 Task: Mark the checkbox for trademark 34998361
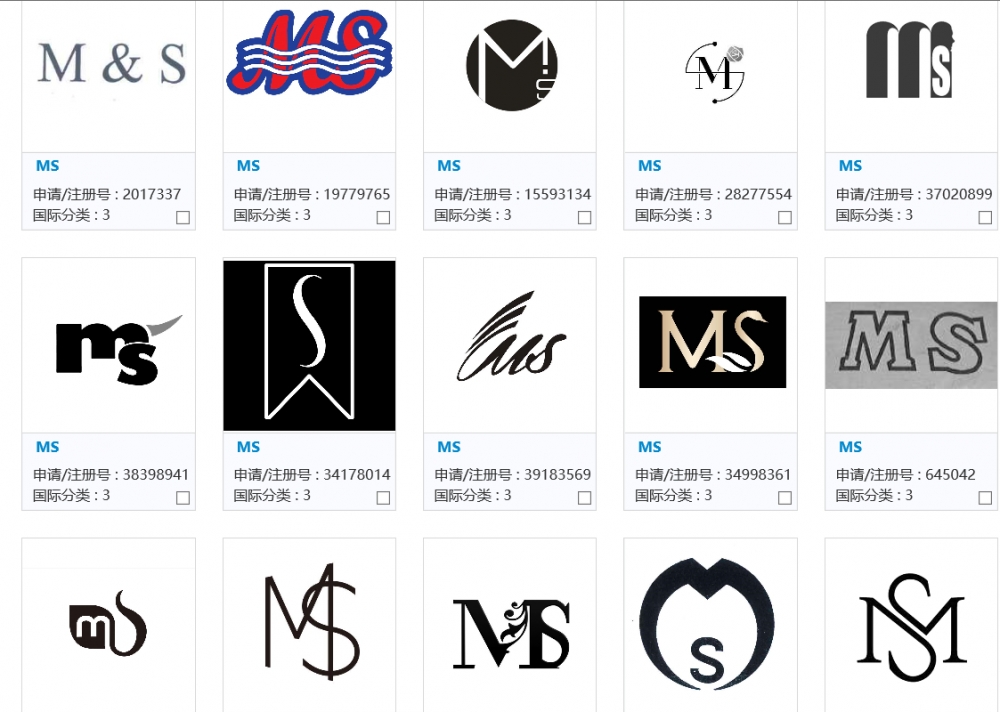click(x=785, y=498)
